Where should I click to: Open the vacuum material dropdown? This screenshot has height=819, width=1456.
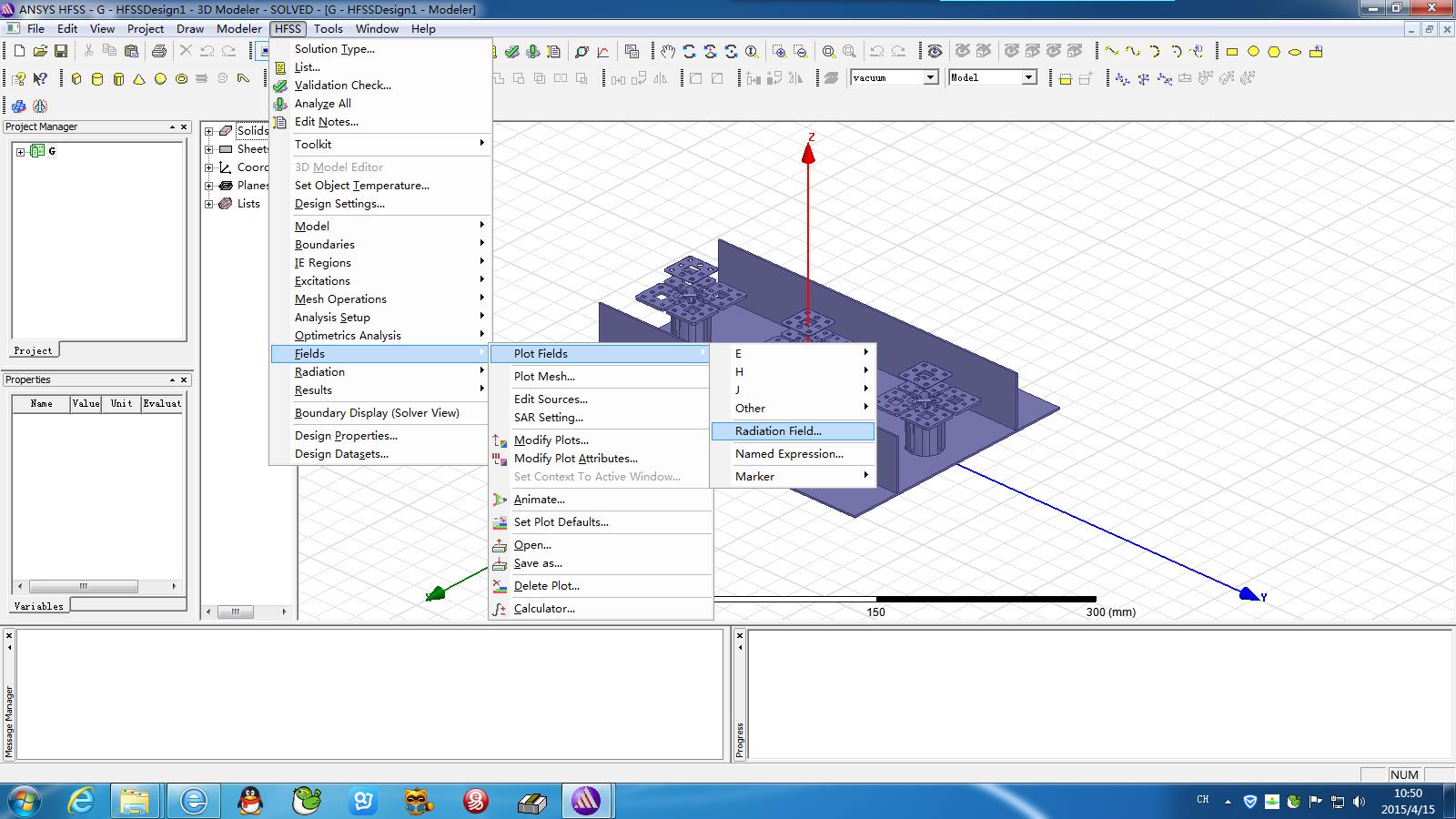[x=931, y=77]
